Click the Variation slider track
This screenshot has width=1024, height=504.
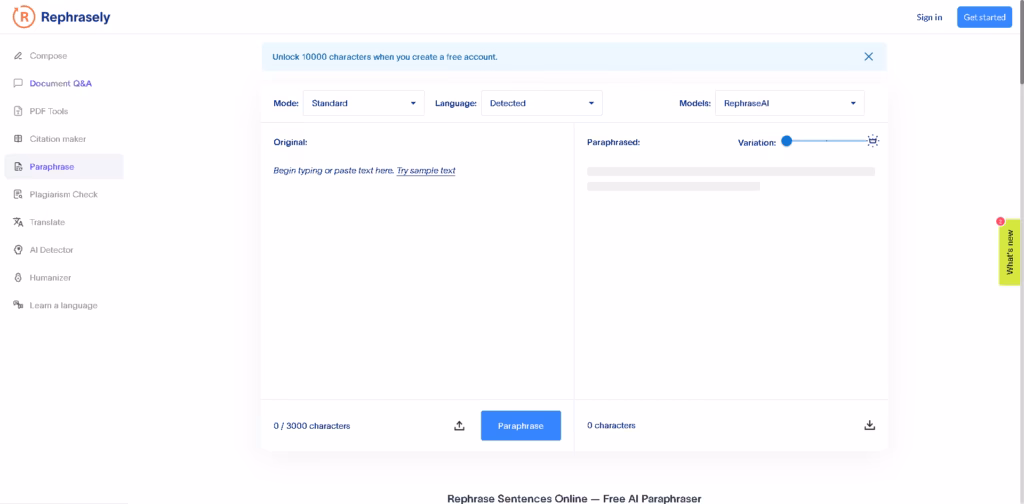pyautogui.click(x=827, y=141)
